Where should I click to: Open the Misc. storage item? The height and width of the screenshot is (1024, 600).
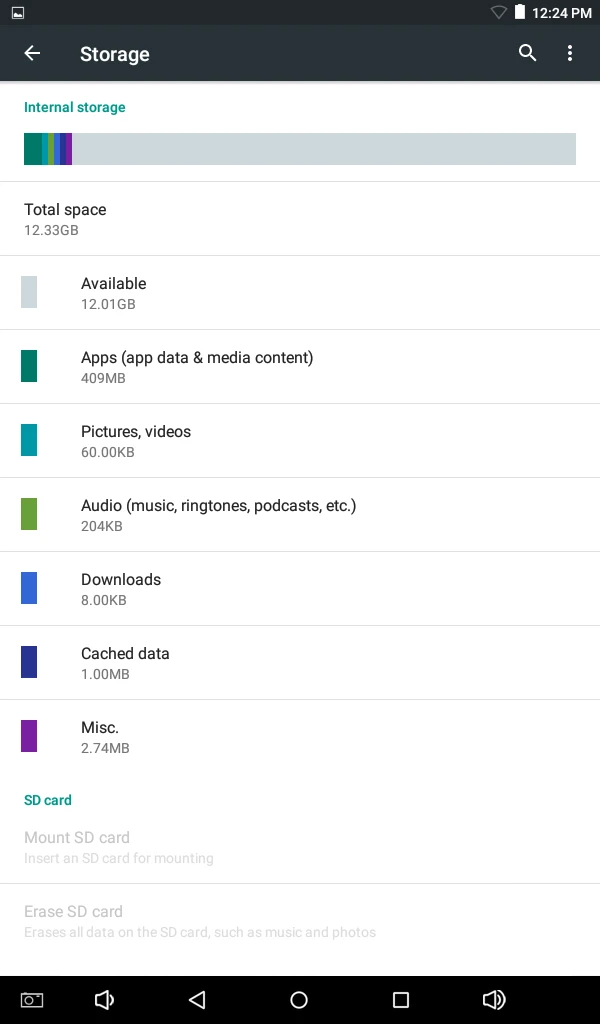[x=300, y=736]
